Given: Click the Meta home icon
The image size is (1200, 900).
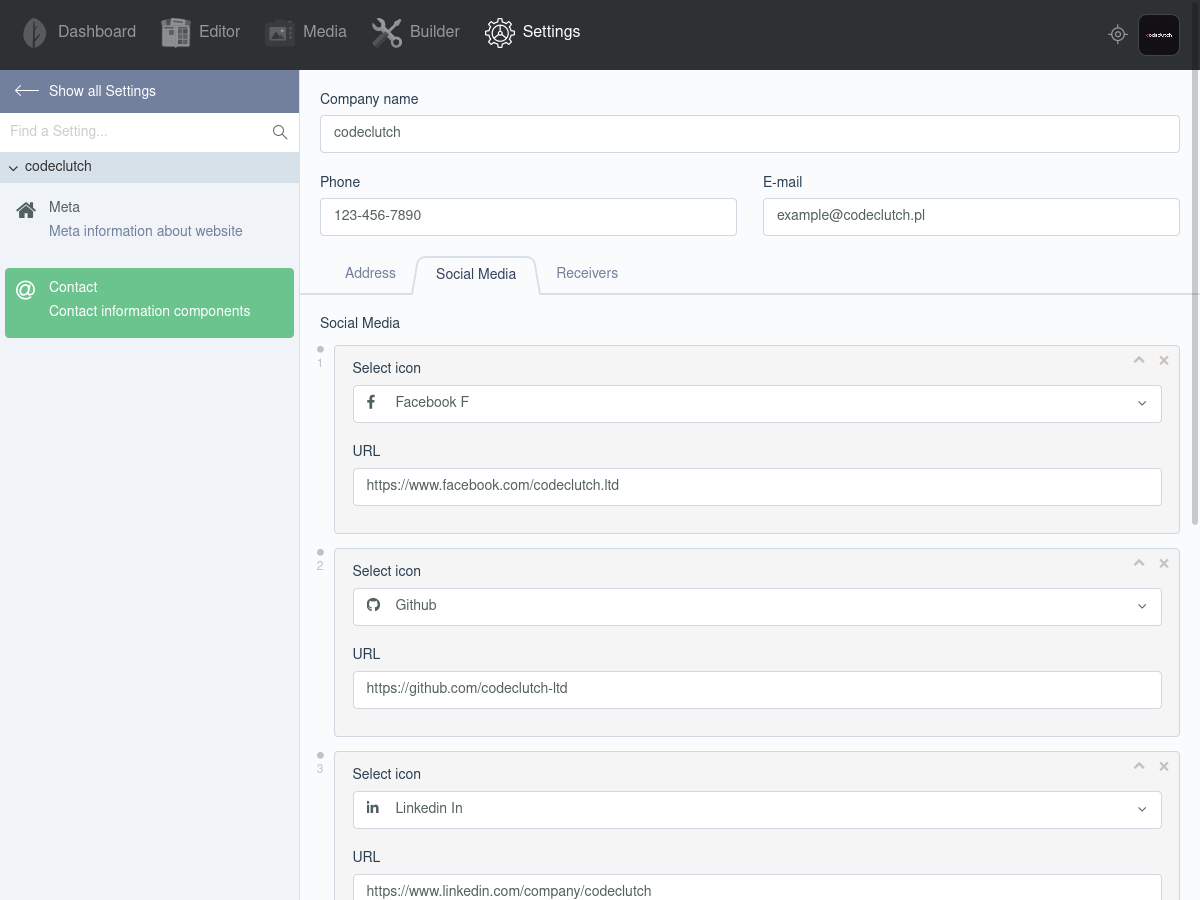Looking at the screenshot, I should coord(27,210).
